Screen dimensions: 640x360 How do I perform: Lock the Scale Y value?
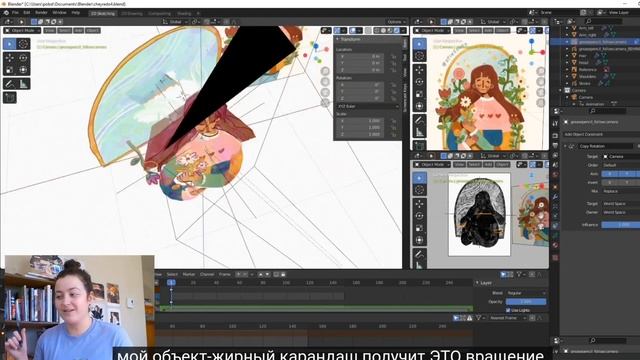[x=393, y=128]
